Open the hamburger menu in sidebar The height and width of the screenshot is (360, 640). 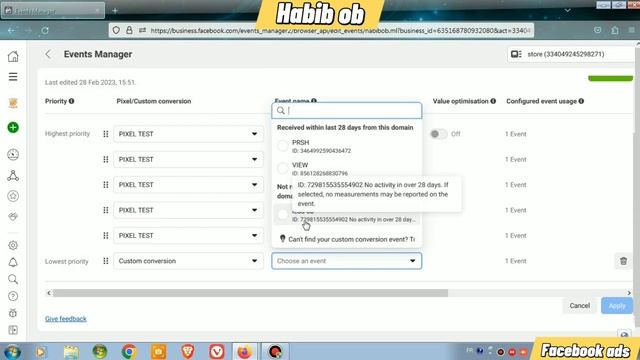13,77
